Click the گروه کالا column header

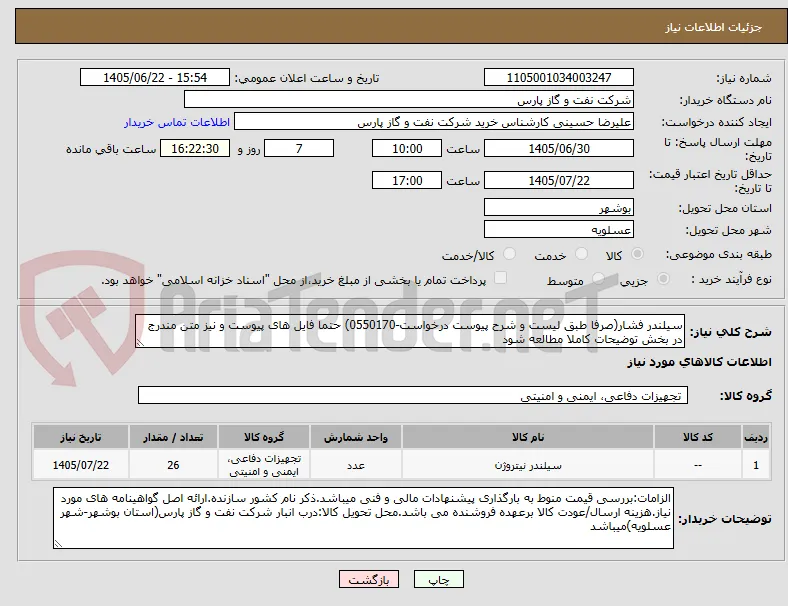[264, 437]
